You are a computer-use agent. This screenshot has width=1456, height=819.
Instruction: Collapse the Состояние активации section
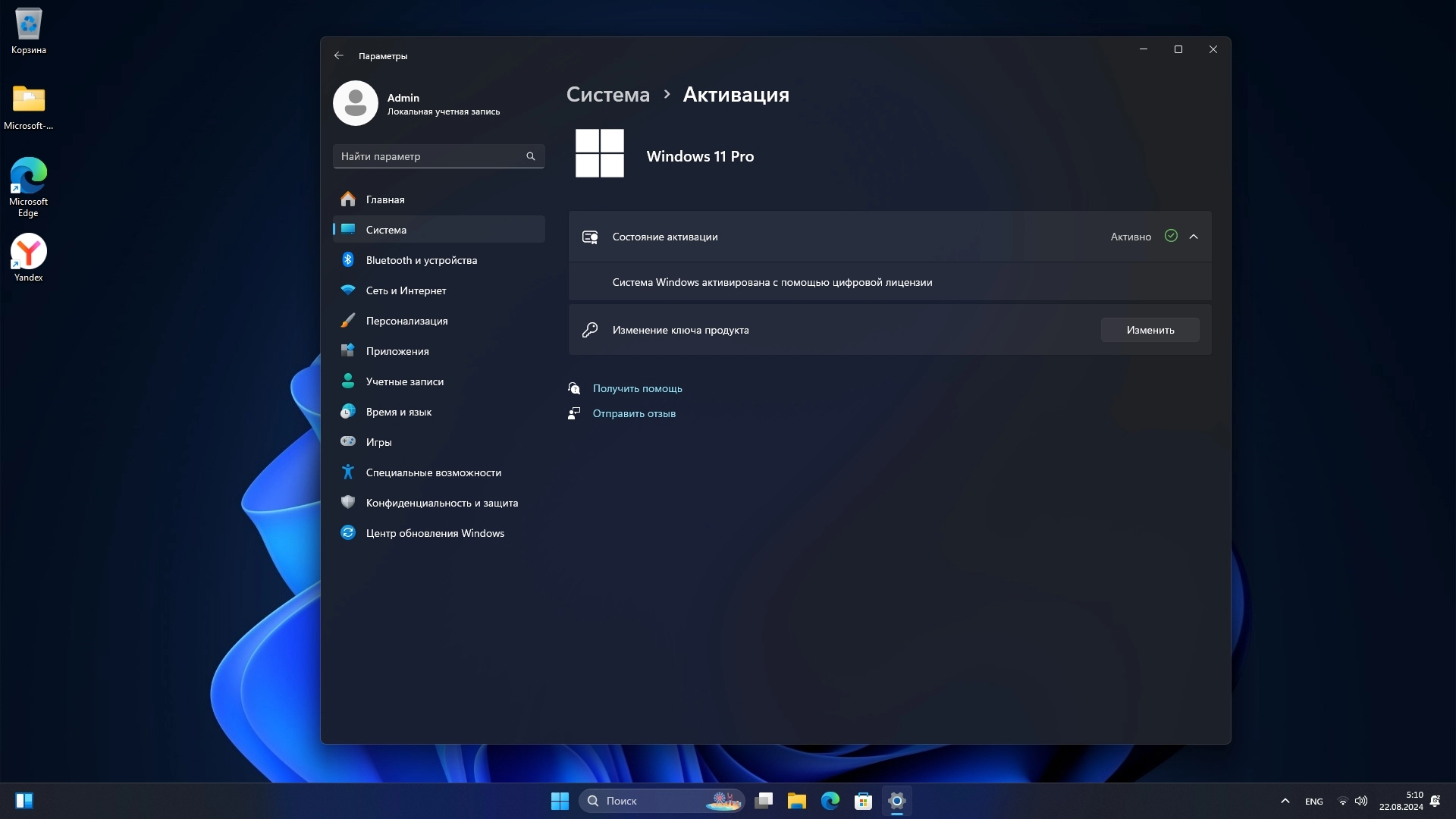click(1194, 237)
